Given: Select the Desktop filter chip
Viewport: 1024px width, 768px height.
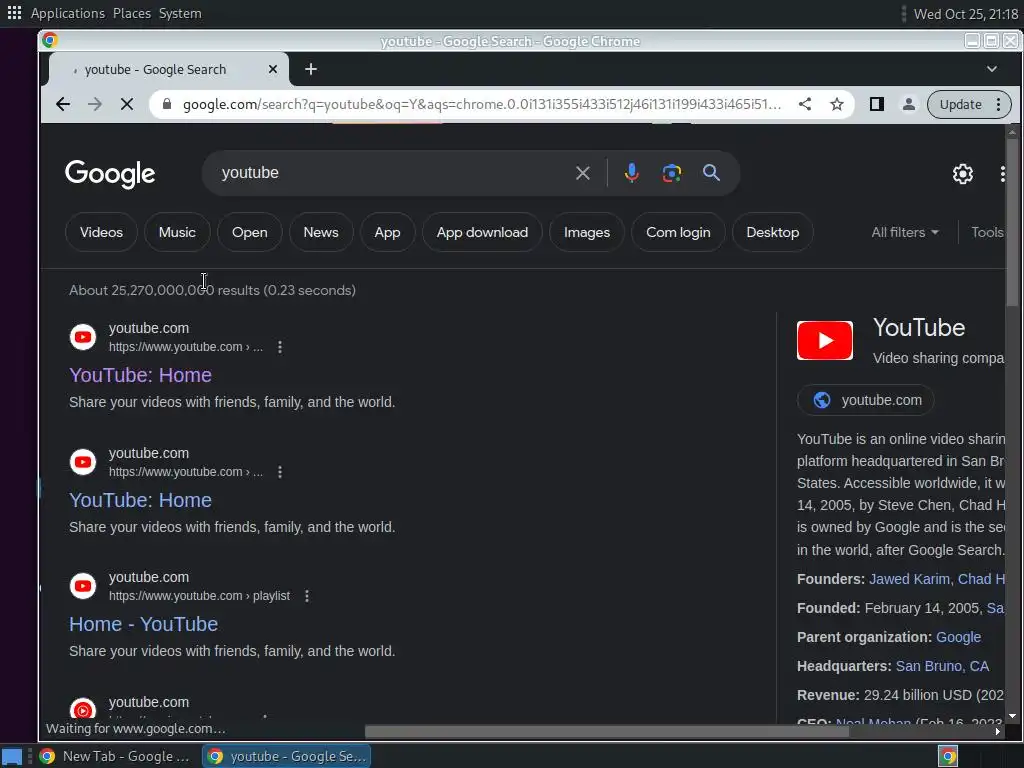Looking at the screenshot, I should coord(773,232).
